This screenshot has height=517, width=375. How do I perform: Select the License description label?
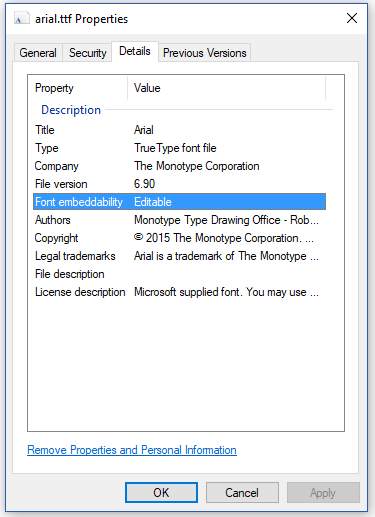[80, 292]
